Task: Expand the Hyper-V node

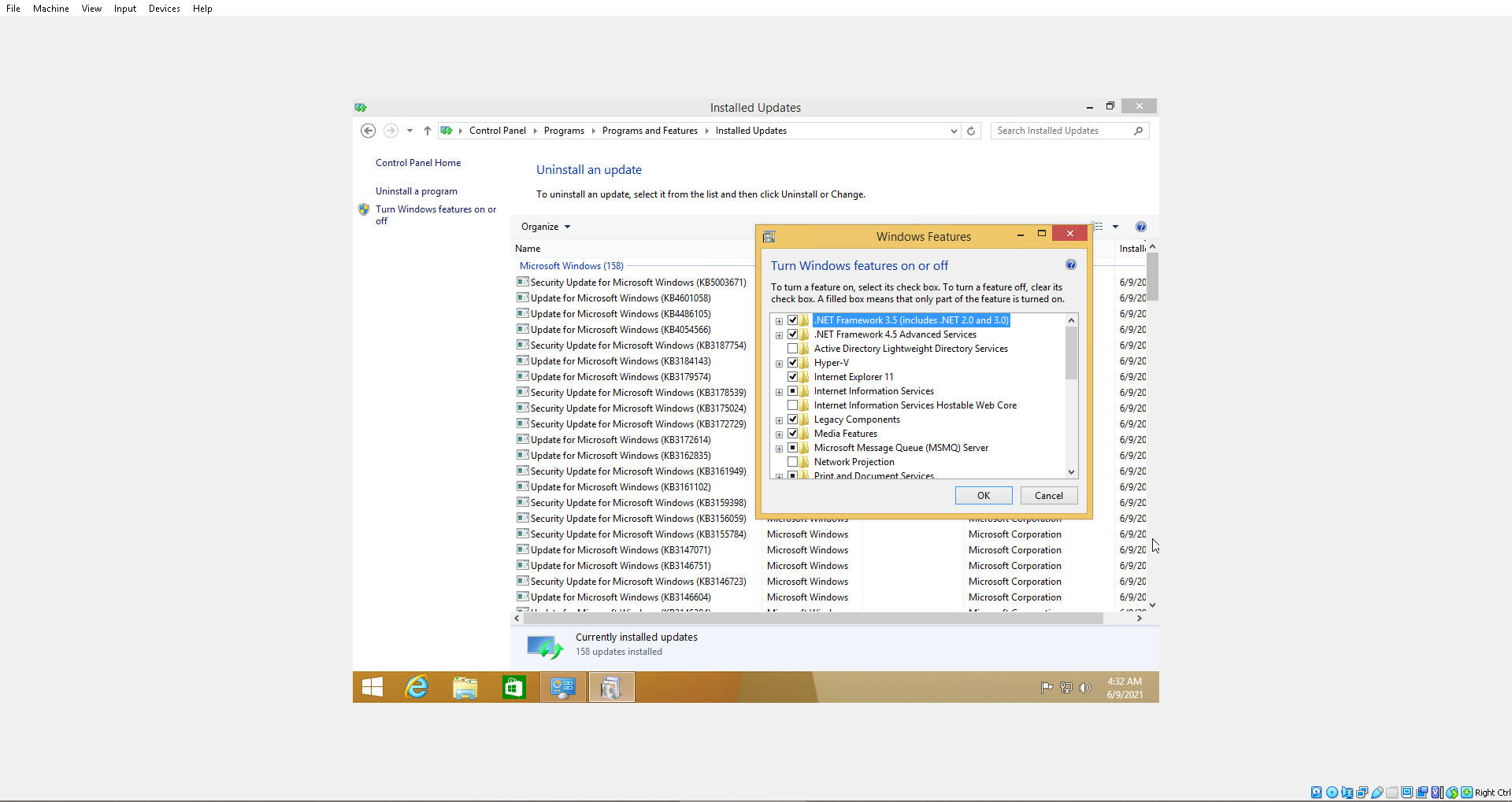Action: coord(780,364)
